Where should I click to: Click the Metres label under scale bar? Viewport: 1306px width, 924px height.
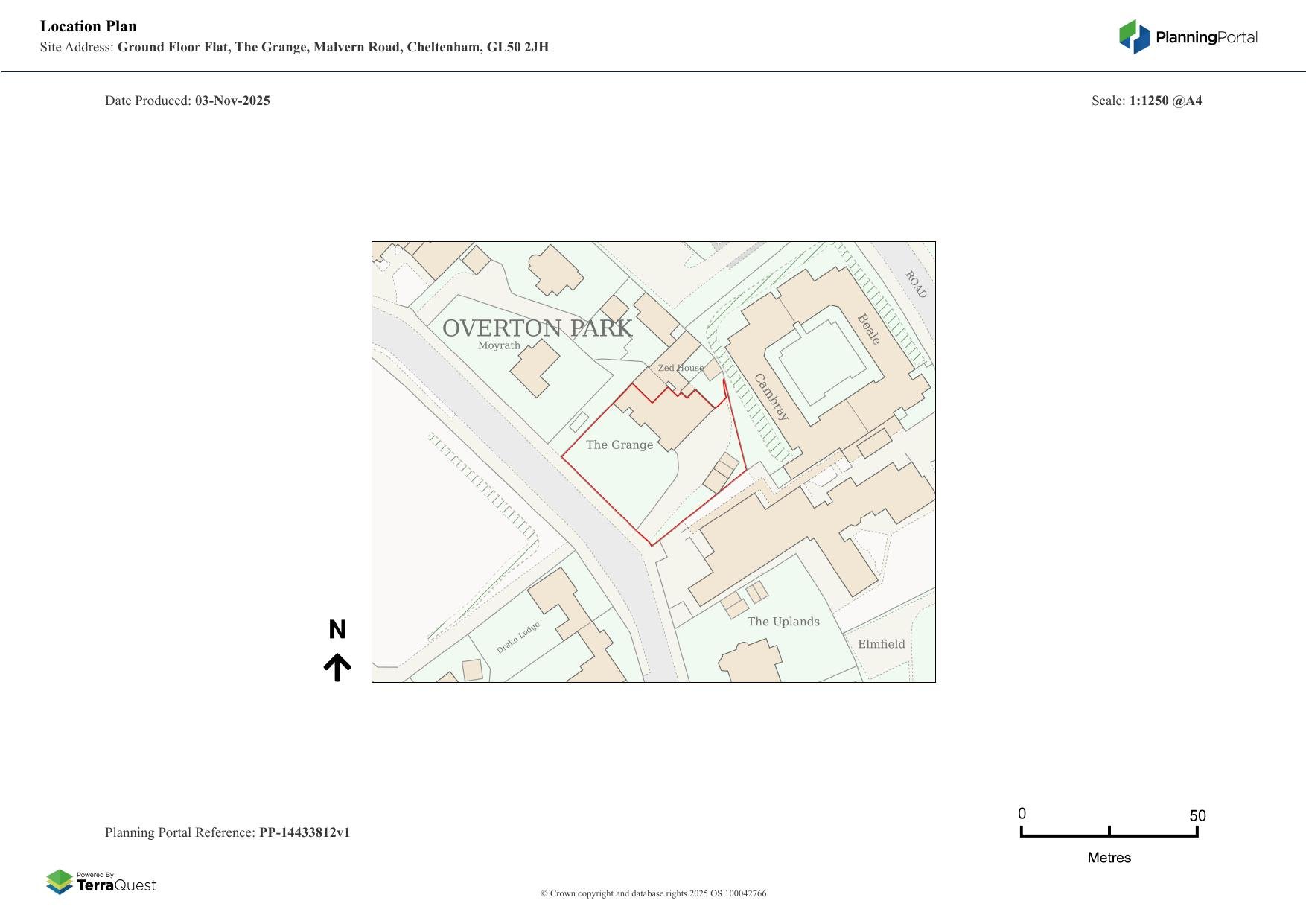(x=1109, y=858)
